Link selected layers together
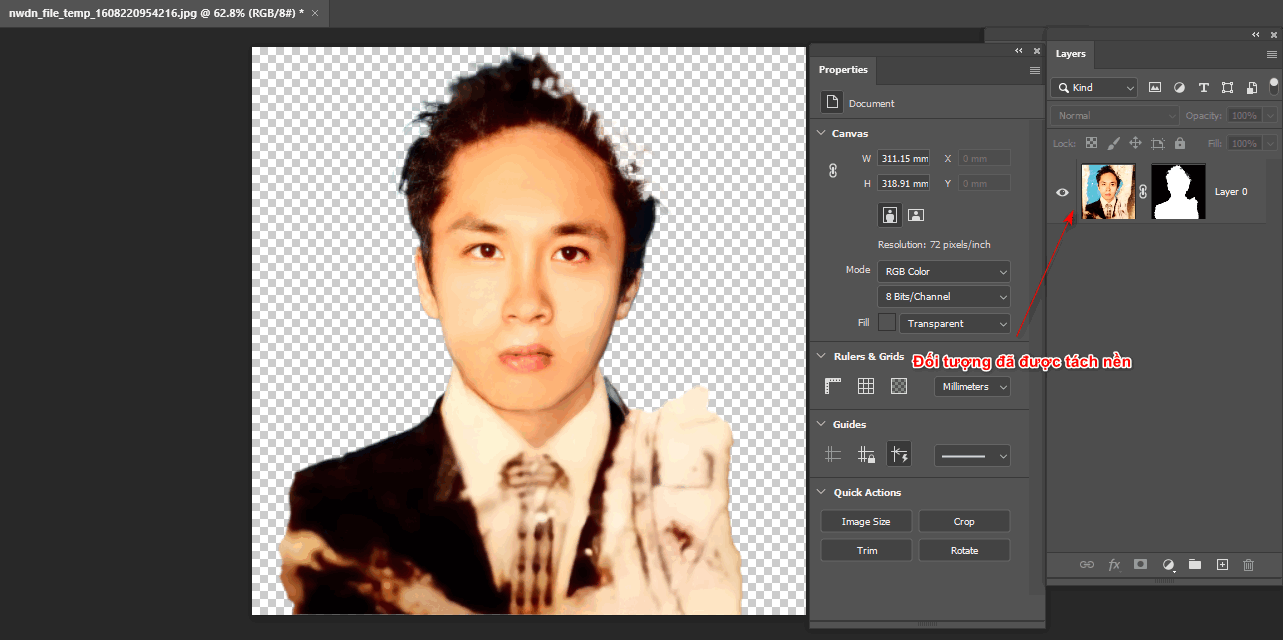 (1087, 565)
